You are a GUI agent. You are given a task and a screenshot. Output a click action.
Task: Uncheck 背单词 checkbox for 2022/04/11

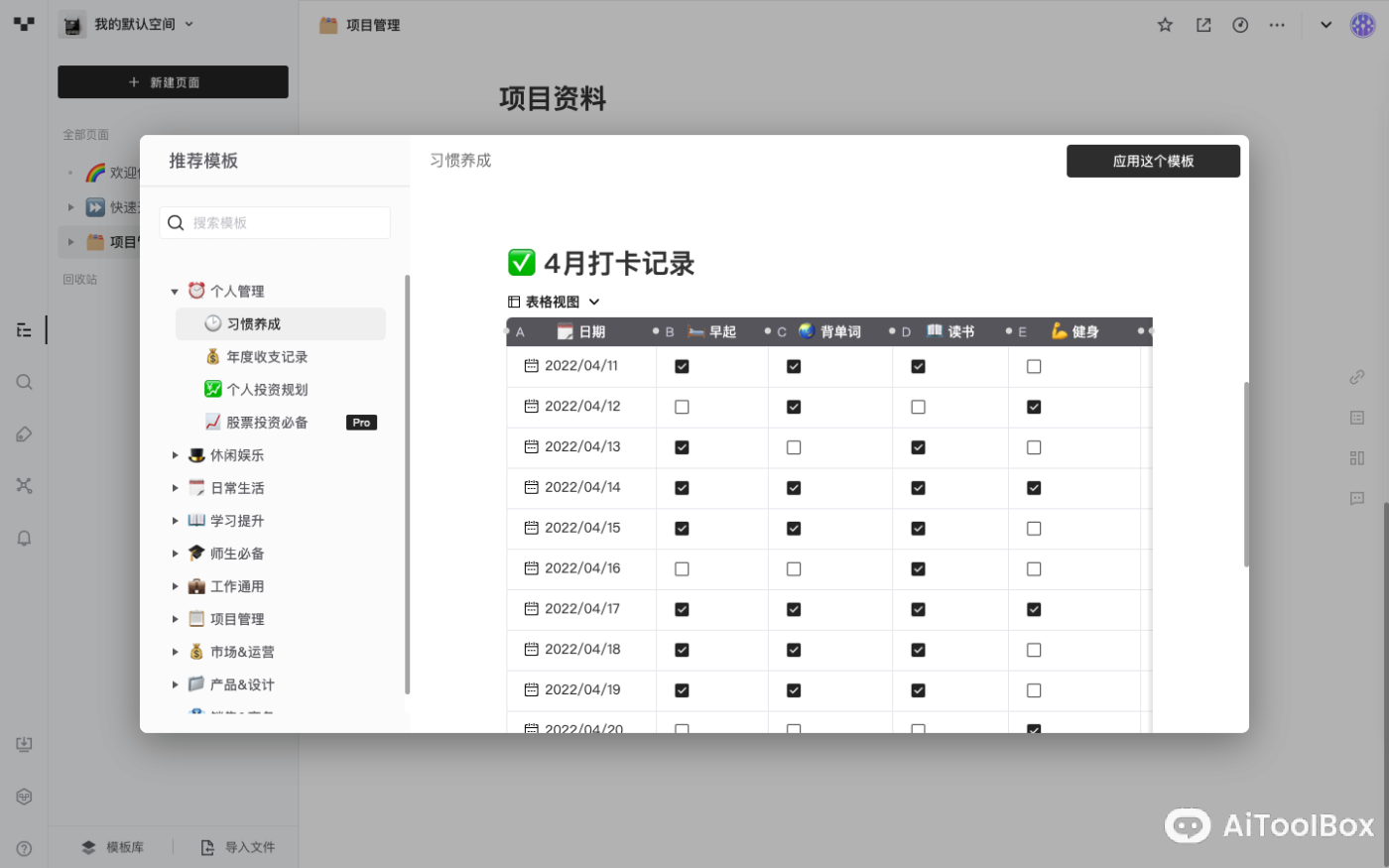[x=794, y=366]
